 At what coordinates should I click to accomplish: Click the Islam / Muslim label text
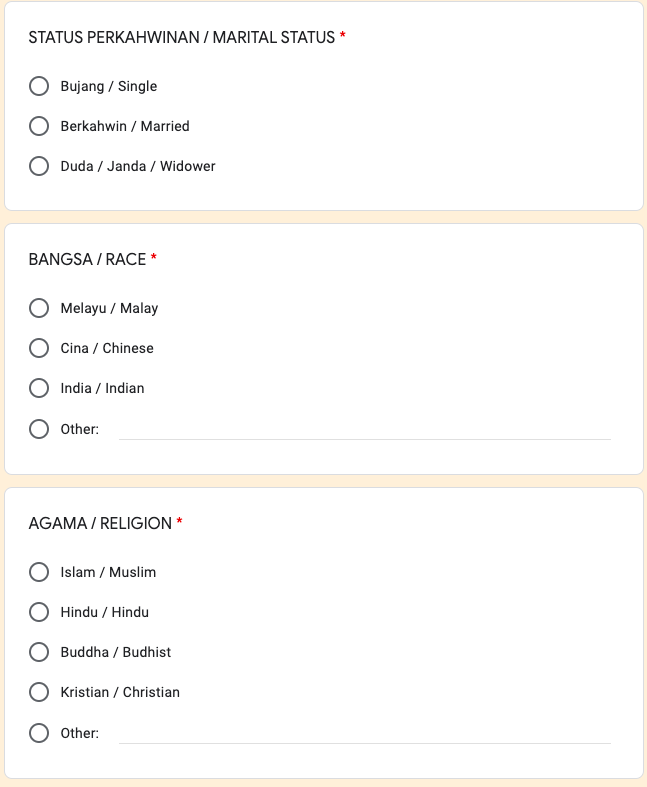point(108,572)
